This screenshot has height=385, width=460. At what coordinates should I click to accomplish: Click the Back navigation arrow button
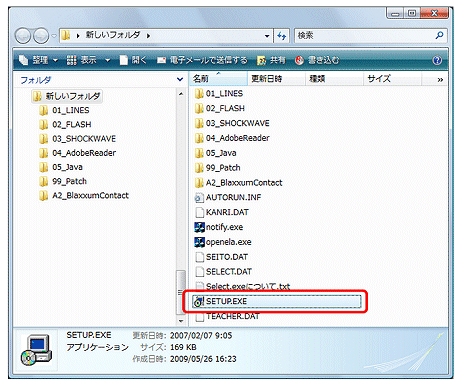pos(23,36)
